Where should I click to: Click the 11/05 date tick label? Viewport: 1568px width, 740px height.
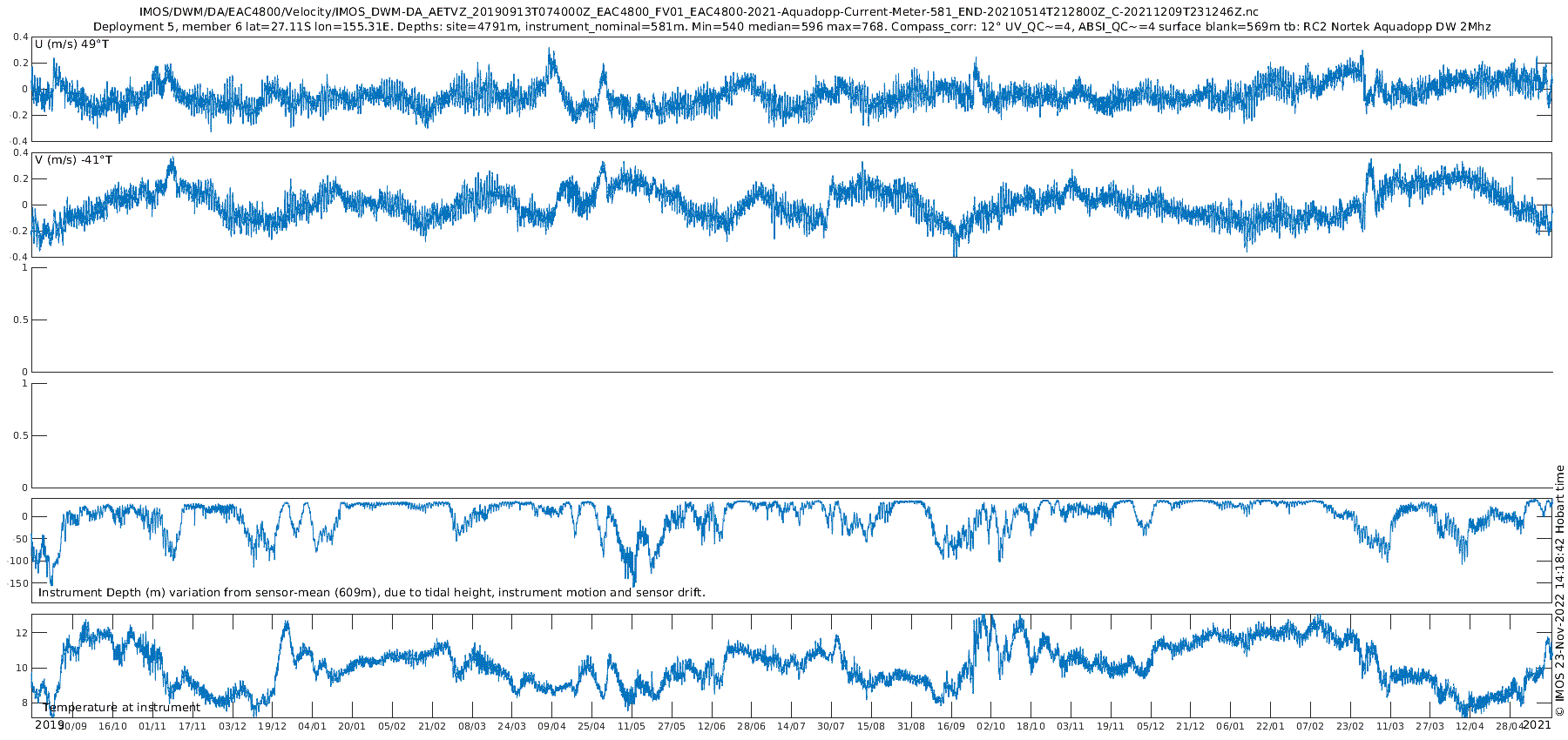tap(632, 726)
